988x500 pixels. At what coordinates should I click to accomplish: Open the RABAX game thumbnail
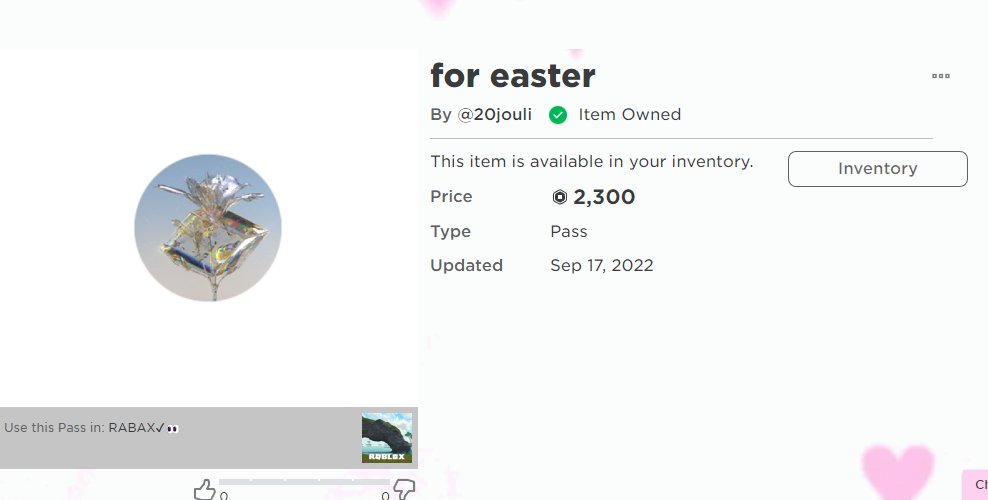pyautogui.click(x=387, y=438)
